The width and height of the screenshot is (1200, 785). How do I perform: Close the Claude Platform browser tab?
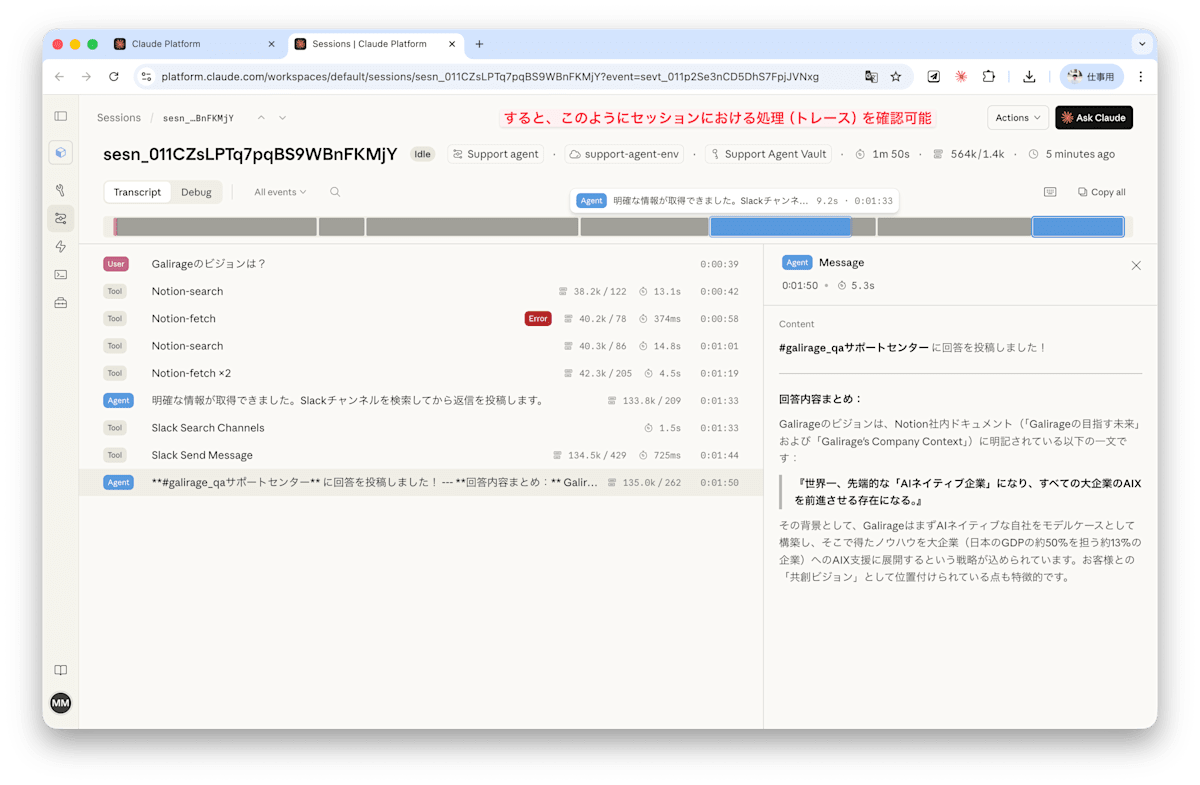(x=271, y=44)
